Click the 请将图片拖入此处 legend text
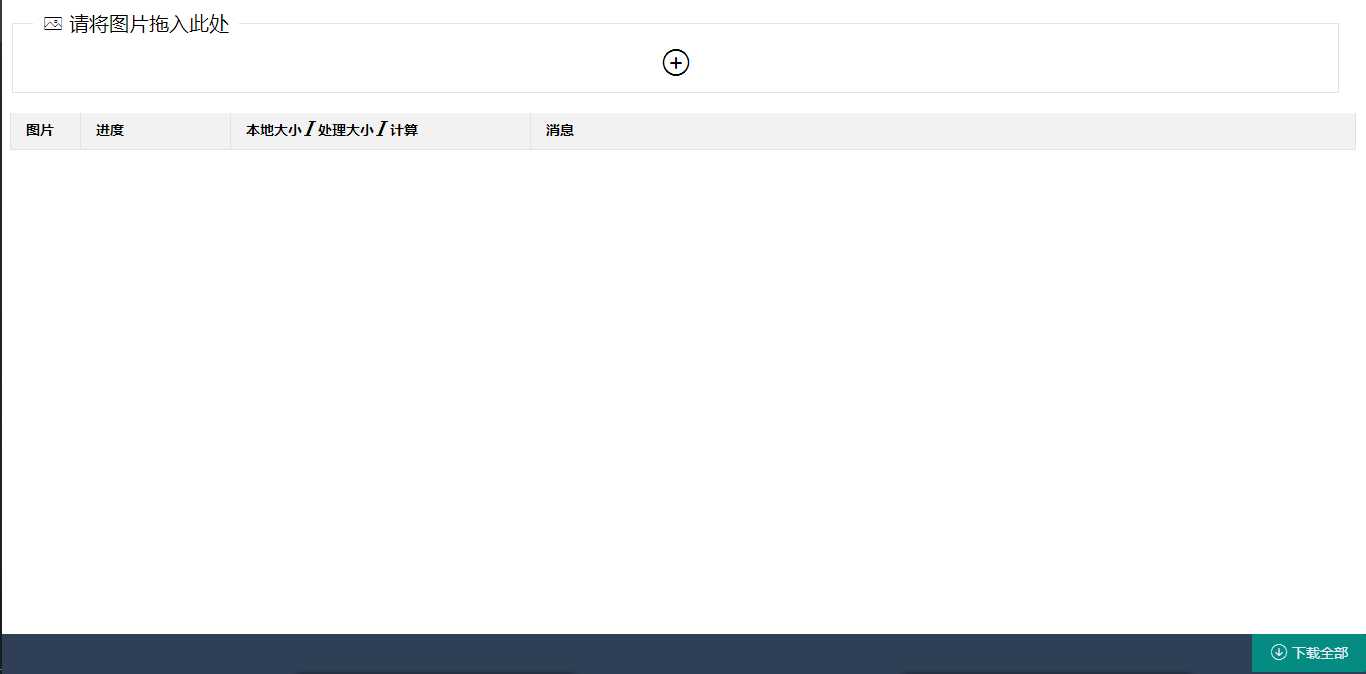This screenshot has width=1366, height=674. (149, 24)
